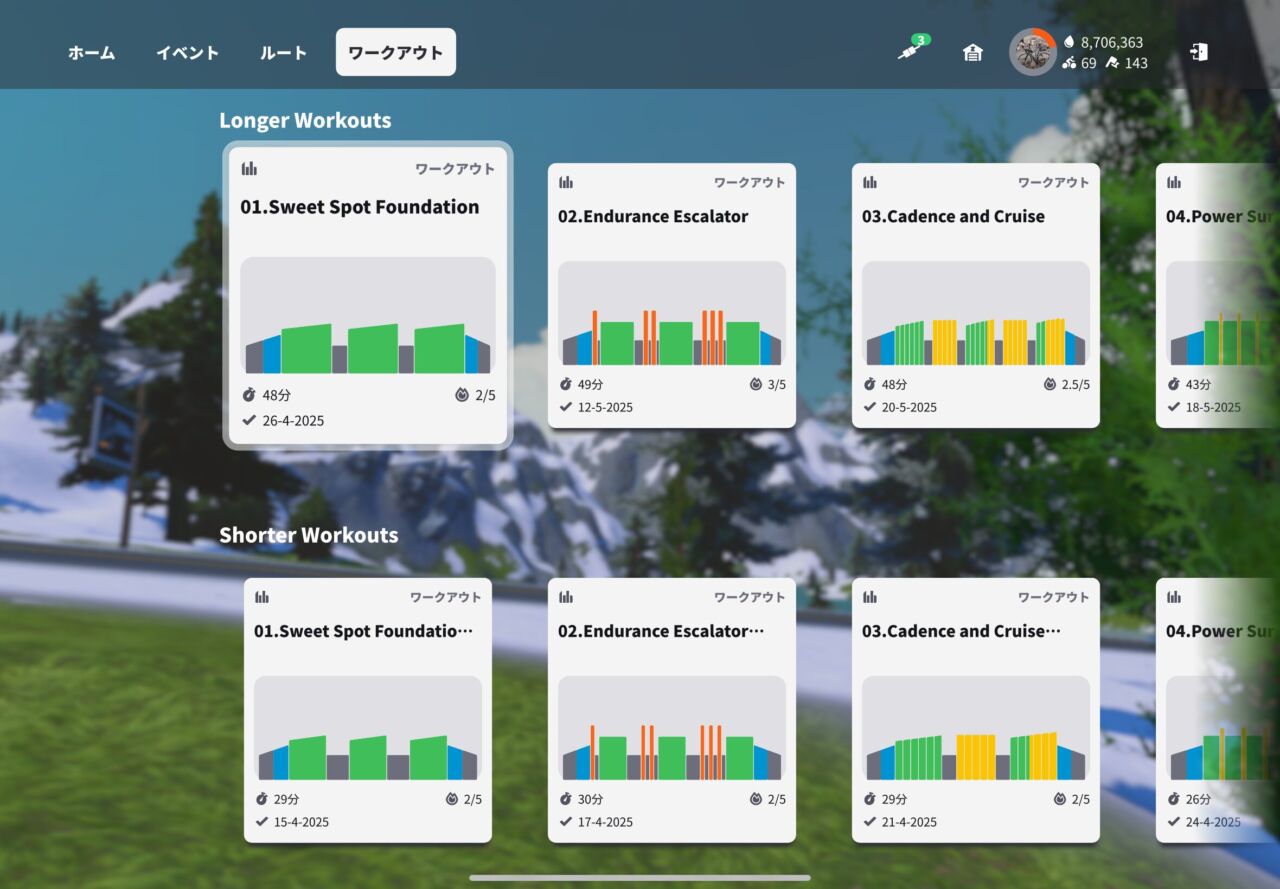Click the intensity flame on 30分 Endurance card
Viewport: 1280px width, 889px height.
click(x=756, y=799)
